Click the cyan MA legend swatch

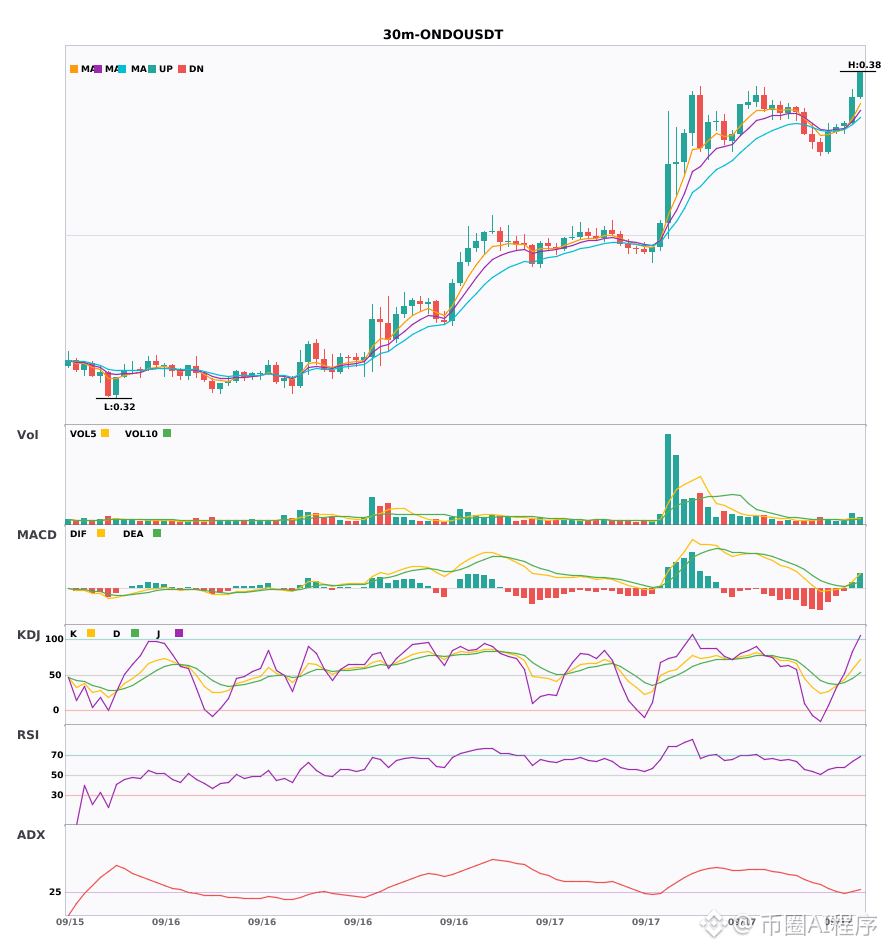pos(122,69)
